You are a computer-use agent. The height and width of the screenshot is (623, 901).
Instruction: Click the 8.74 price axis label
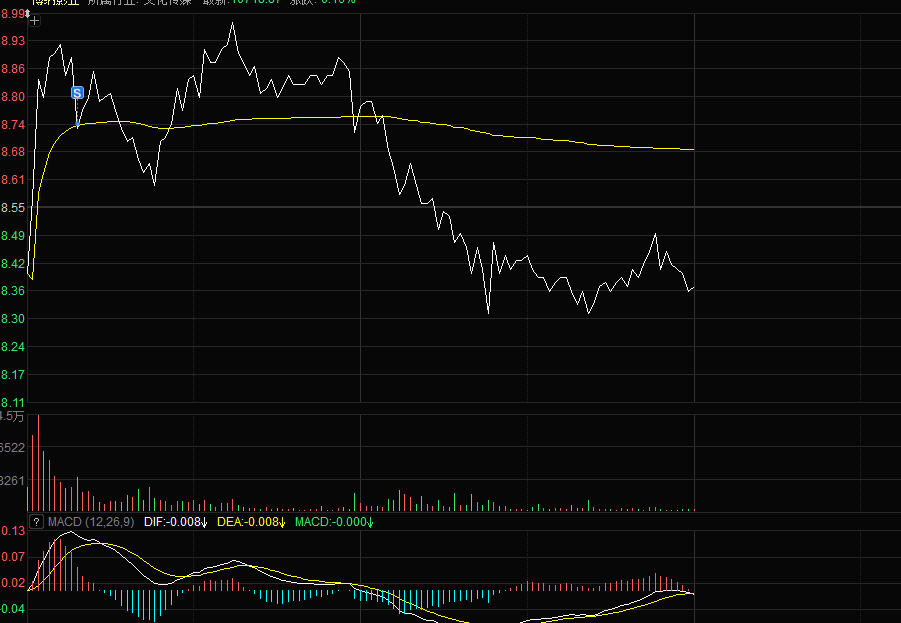13,125
